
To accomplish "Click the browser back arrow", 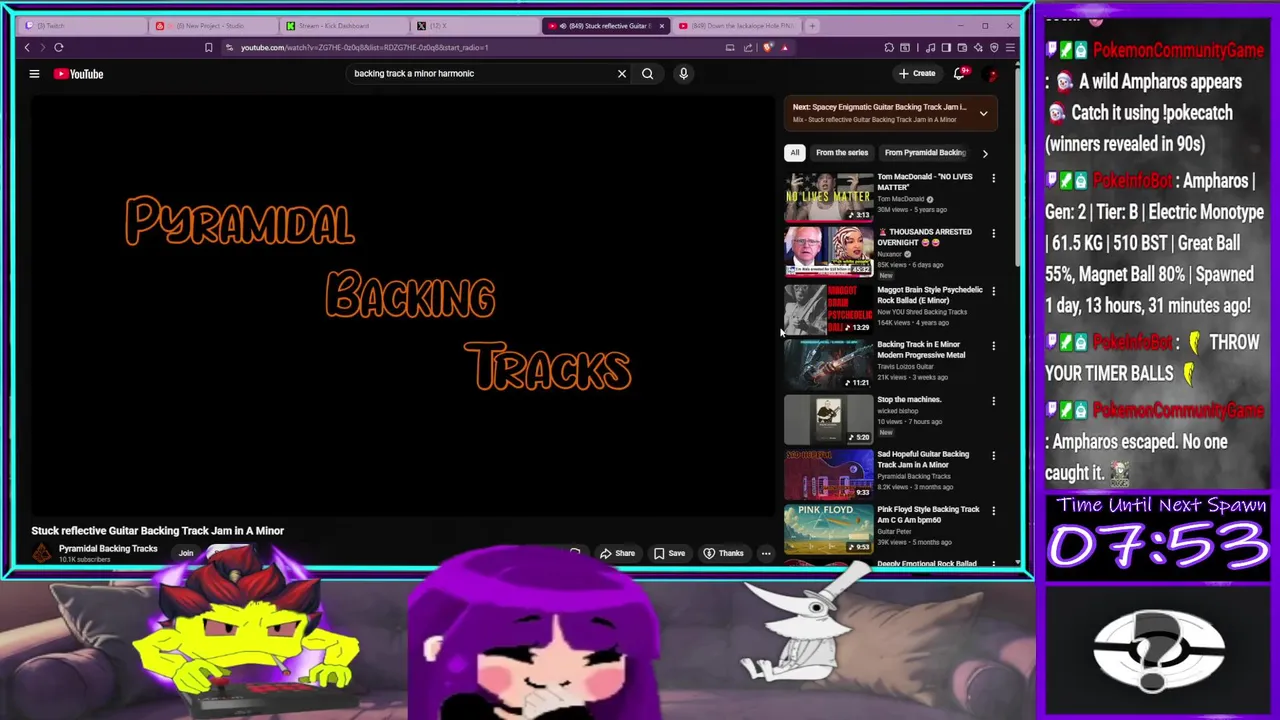I will coord(28,47).
